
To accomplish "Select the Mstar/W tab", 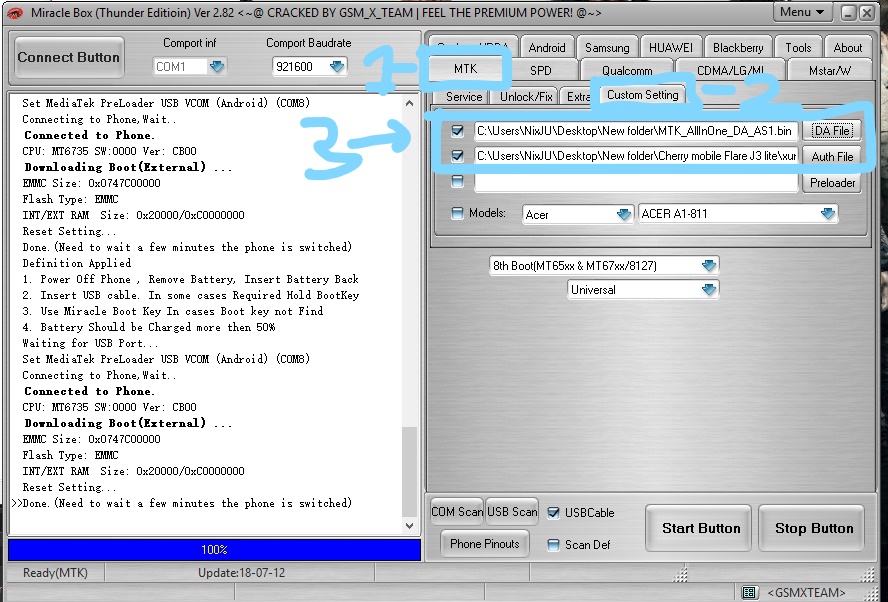I will click(830, 70).
